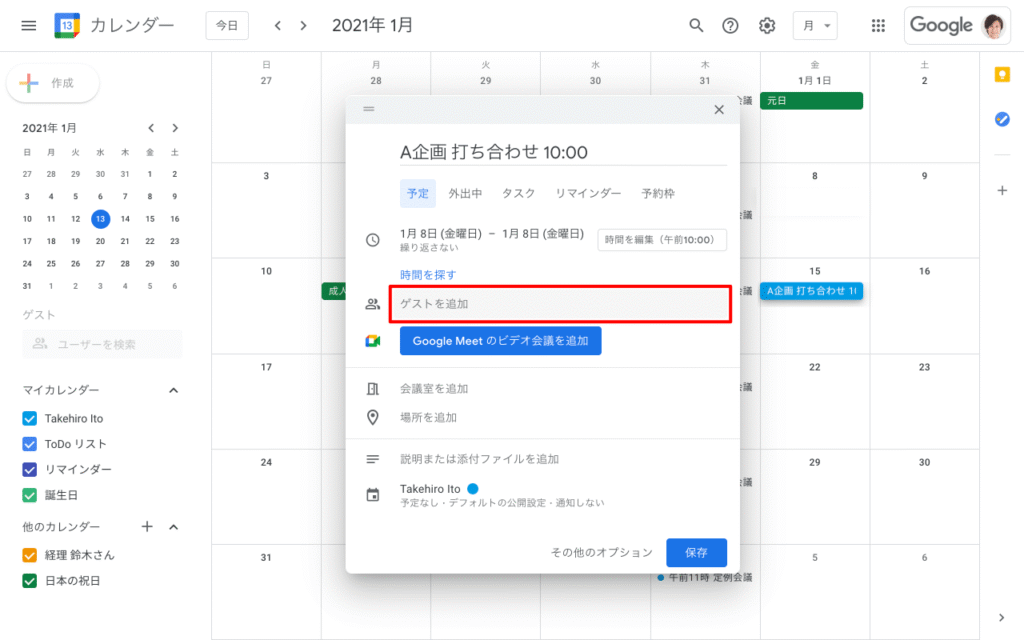Open the search magnifier icon
The width and height of the screenshot is (1024, 640).
click(696, 25)
